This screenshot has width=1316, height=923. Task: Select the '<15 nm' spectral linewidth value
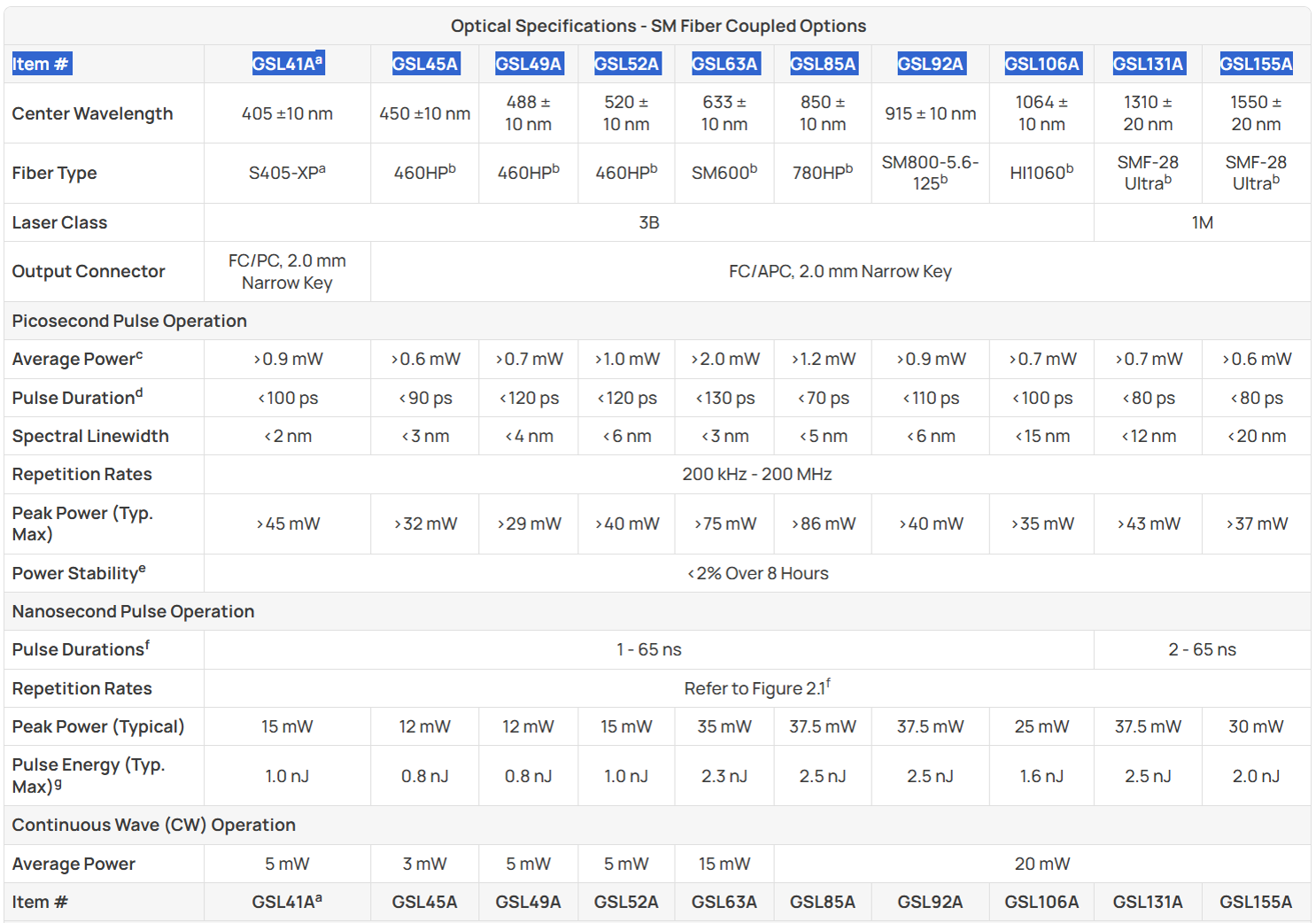click(x=1041, y=436)
